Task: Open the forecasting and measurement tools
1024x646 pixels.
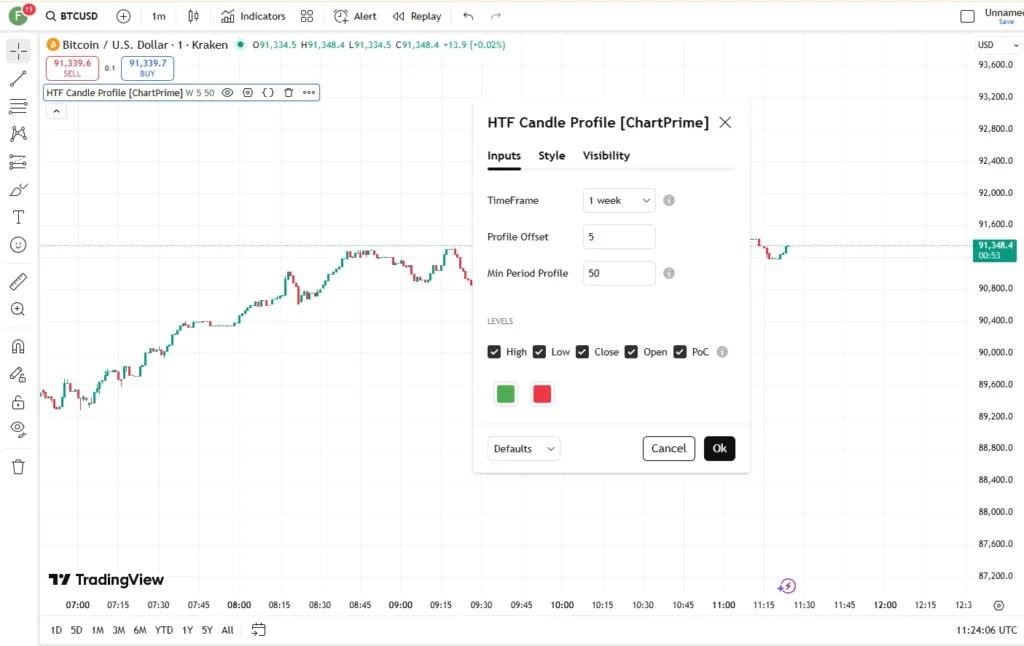Action: click(x=18, y=162)
